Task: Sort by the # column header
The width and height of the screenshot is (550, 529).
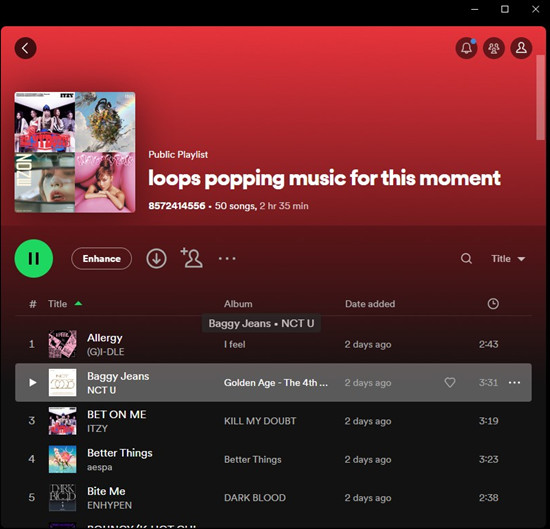Action: 33,304
